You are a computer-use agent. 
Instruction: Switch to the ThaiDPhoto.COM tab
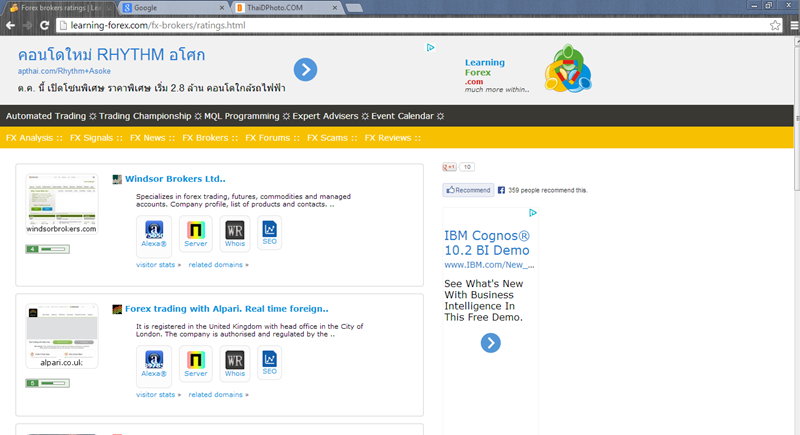[x=286, y=8]
